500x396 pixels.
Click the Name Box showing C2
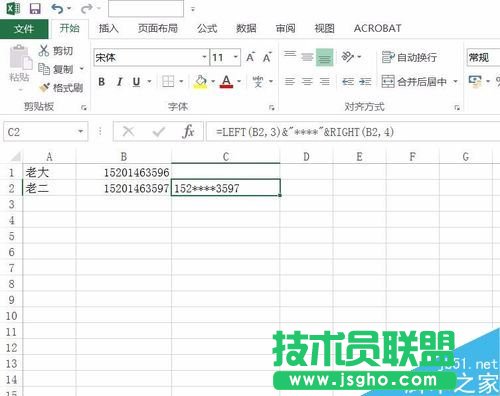[x=40, y=132]
